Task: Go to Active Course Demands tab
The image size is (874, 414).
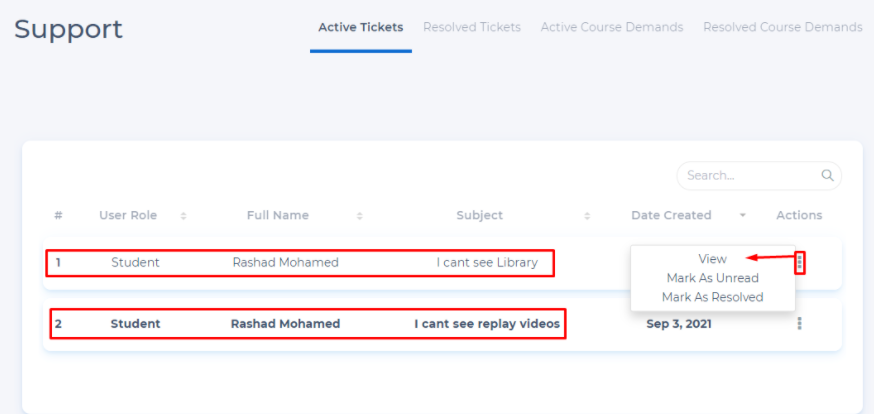Action: [612, 27]
